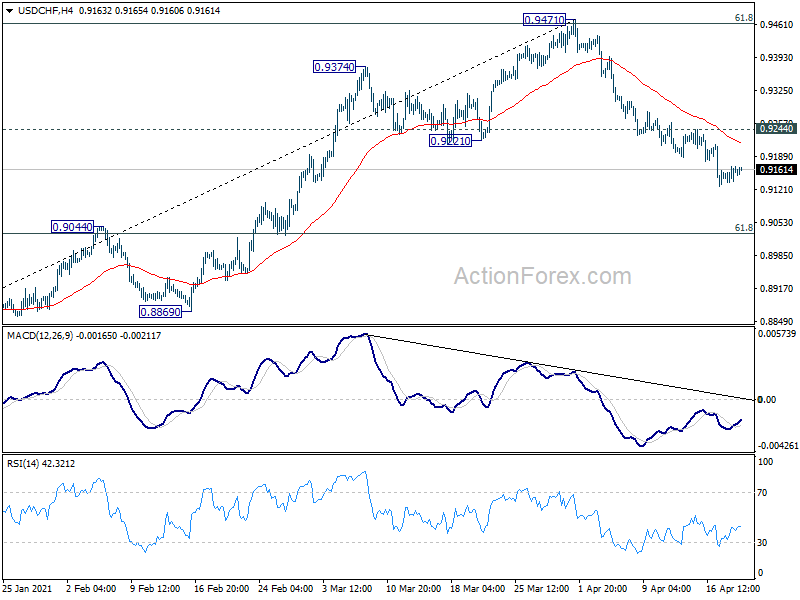Select the 0.91890 price axis value
The image size is (800, 600).
pyautogui.click(x=777, y=157)
